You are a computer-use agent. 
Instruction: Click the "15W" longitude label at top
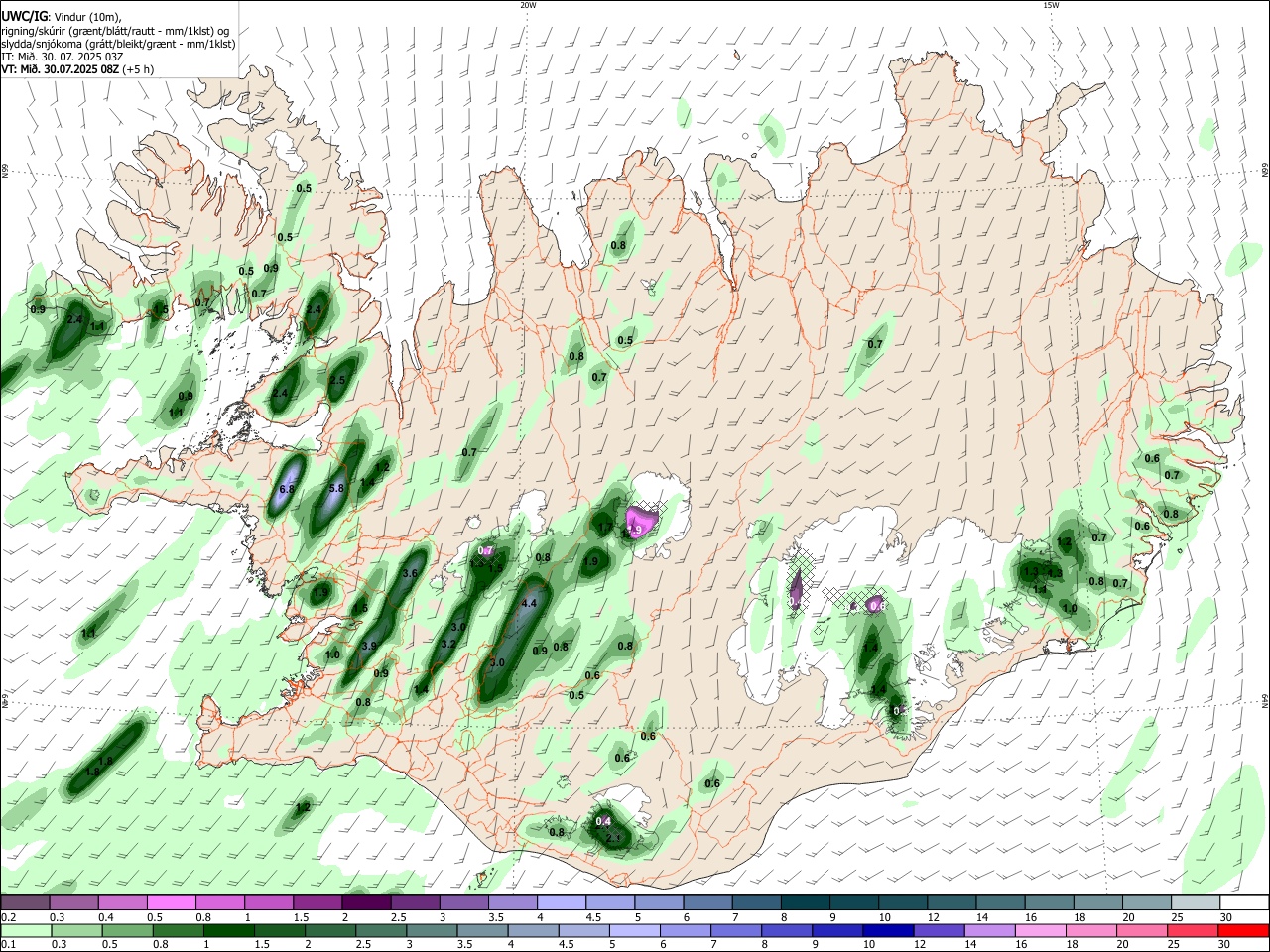(x=1051, y=5)
